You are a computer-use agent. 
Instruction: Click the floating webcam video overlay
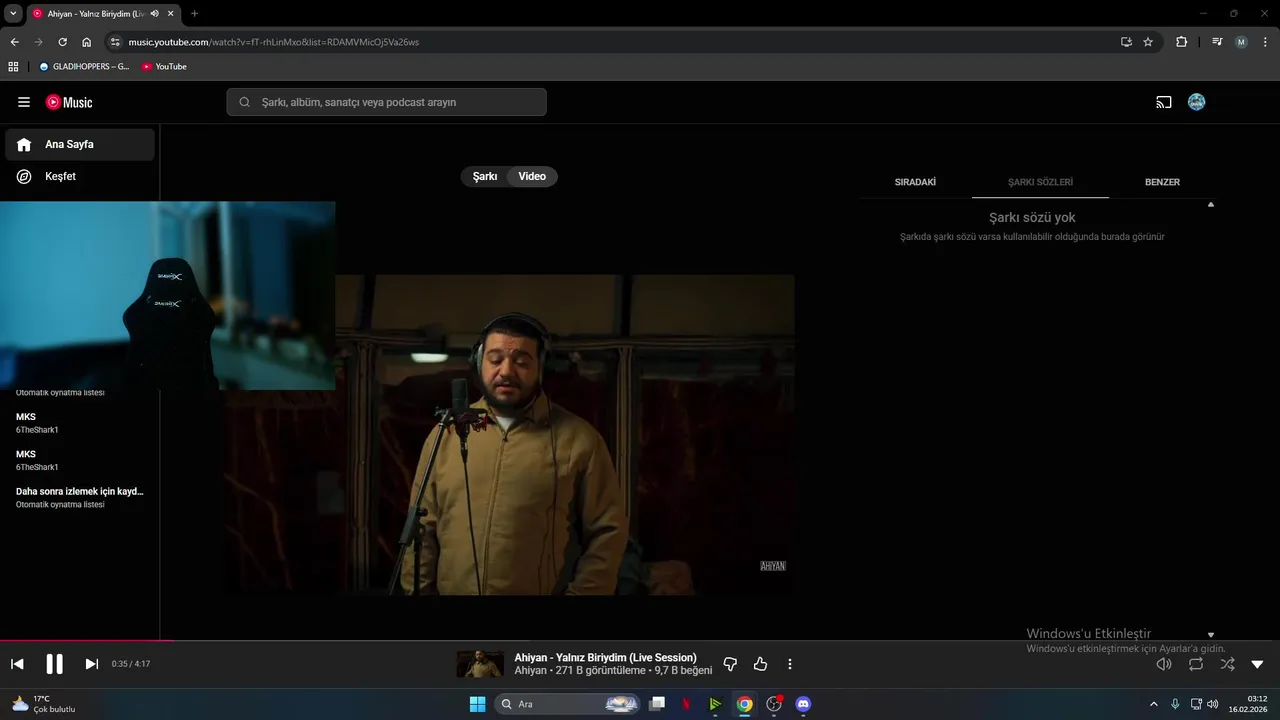(x=167, y=295)
